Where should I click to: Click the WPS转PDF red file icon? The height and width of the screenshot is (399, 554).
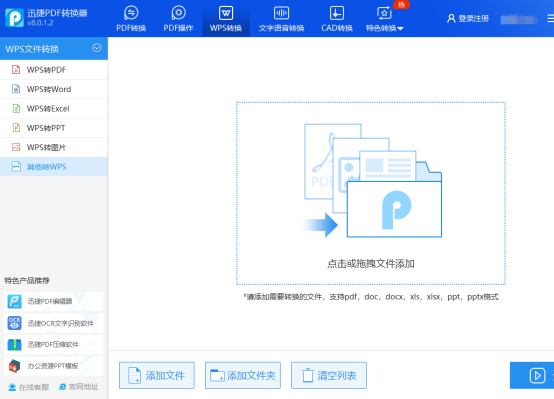[16, 69]
